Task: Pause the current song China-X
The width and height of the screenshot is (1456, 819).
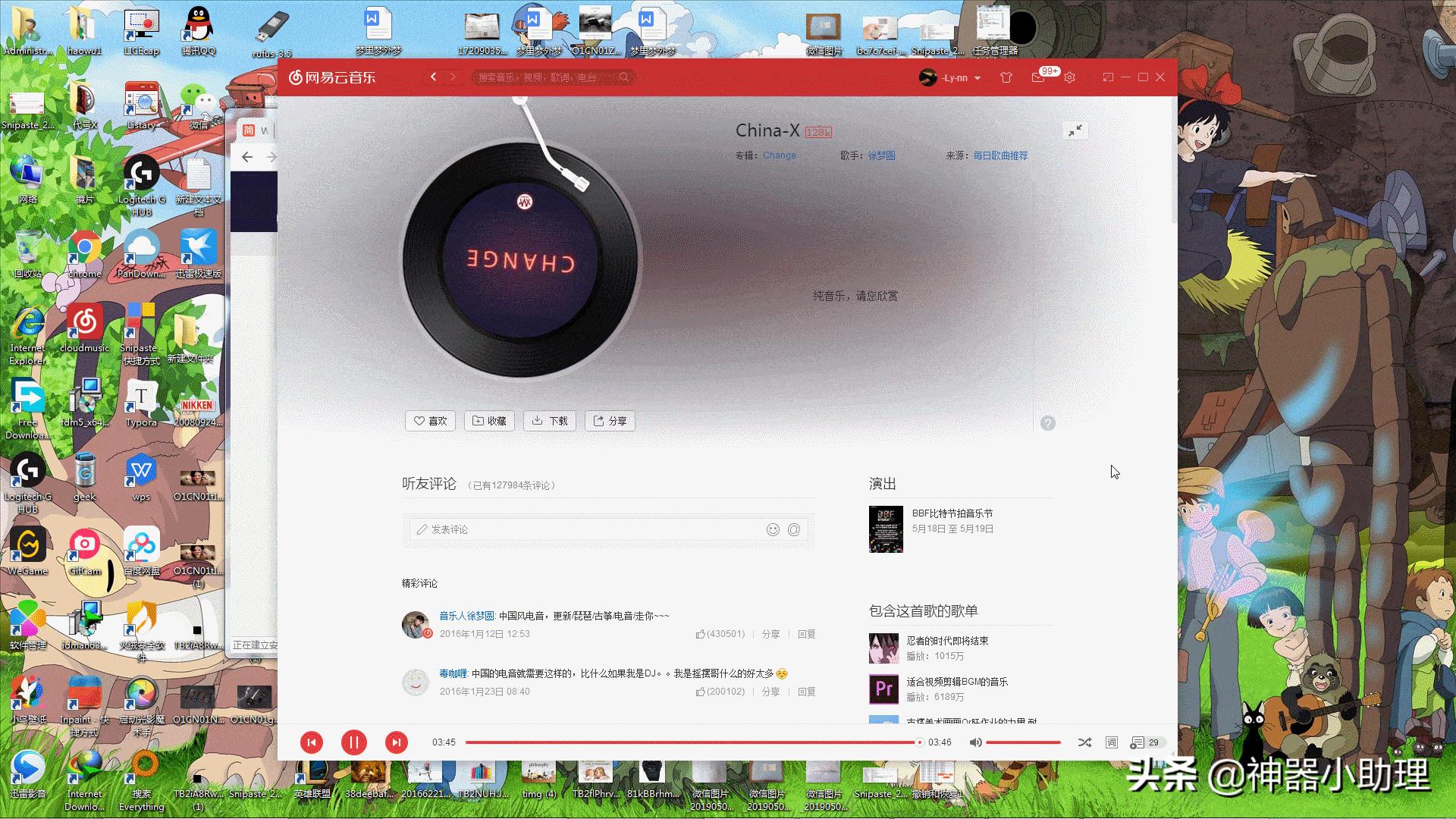Action: [353, 742]
